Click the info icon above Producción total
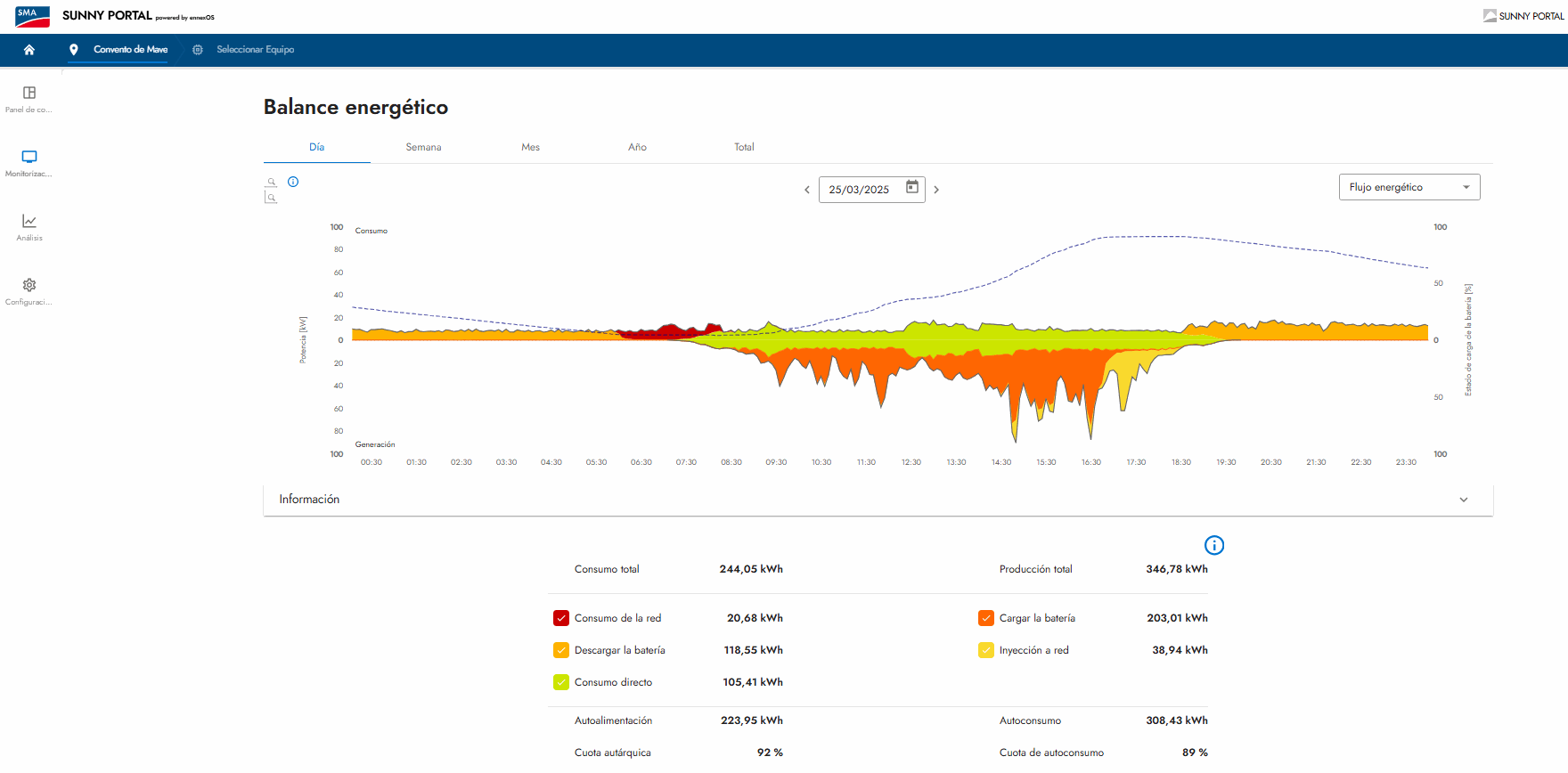This screenshot has width=1568, height=773. pos(1213,545)
